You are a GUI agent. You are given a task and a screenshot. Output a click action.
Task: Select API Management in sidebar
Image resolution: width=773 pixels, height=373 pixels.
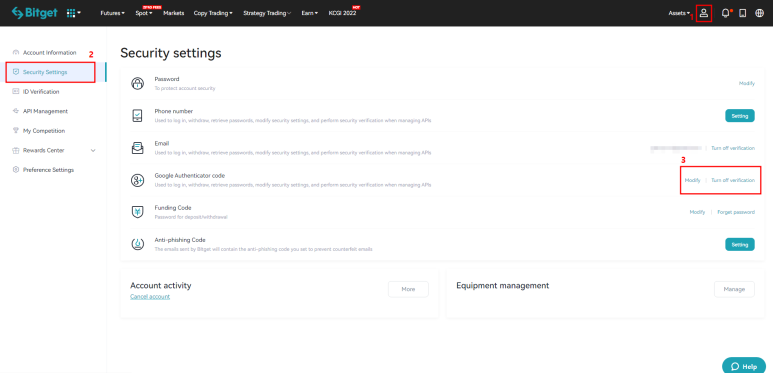click(45, 111)
